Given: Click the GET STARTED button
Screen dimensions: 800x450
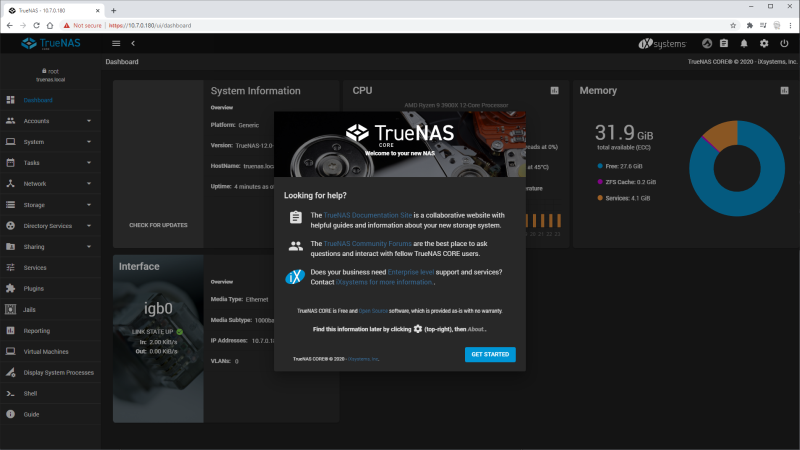Looking at the screenshot, I should click(490, 354).
